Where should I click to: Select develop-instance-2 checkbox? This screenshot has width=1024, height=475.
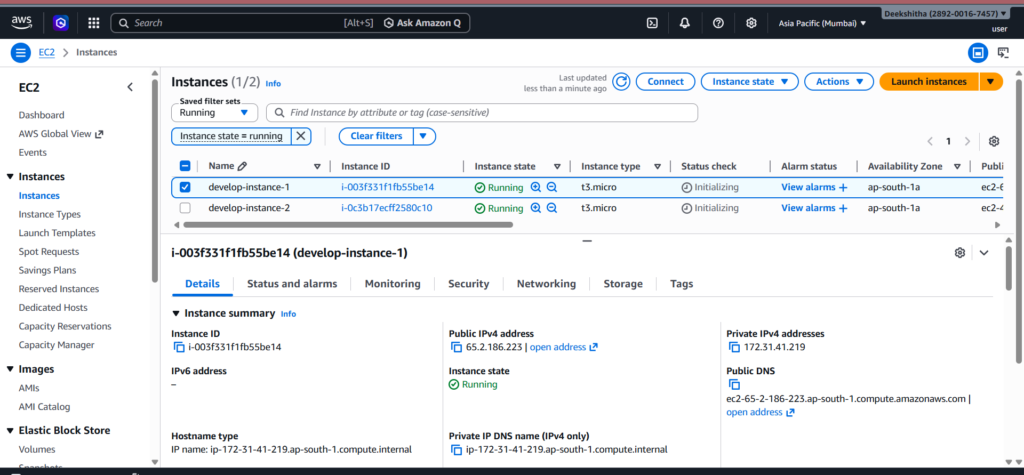click(184, 208)
